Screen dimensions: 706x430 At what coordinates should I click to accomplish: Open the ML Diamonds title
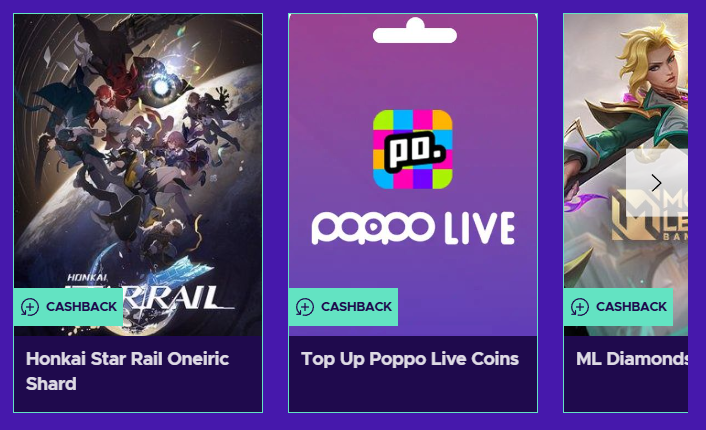(x=632, y=359)
